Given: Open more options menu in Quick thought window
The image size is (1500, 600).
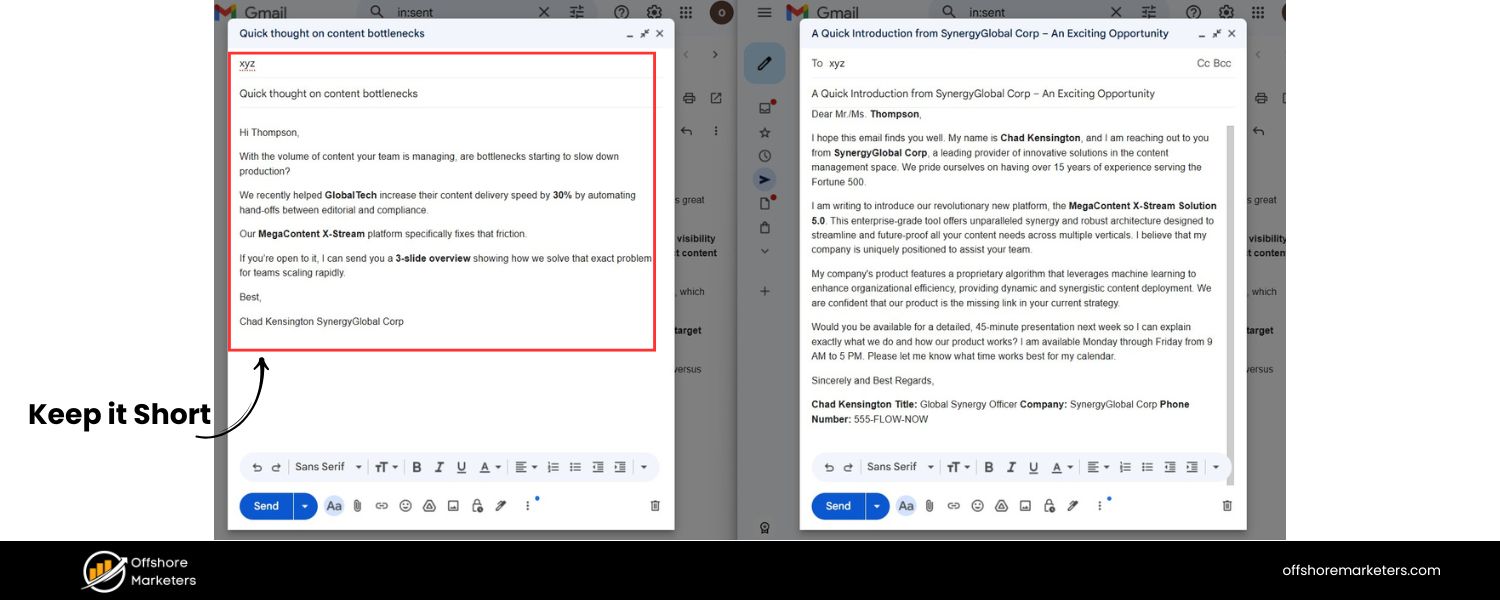Looking at the screenshot, I should [x=527, y=506].
